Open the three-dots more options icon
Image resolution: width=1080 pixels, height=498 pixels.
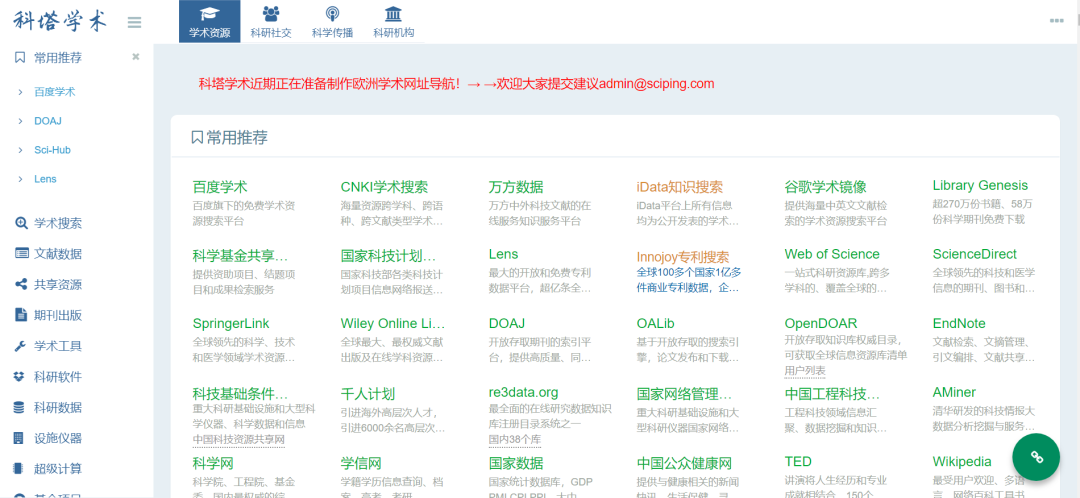point(1057,21)
